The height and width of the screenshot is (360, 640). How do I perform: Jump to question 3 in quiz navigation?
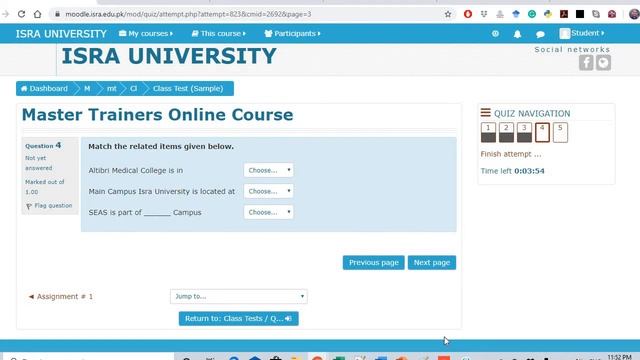tap(524, 132)
